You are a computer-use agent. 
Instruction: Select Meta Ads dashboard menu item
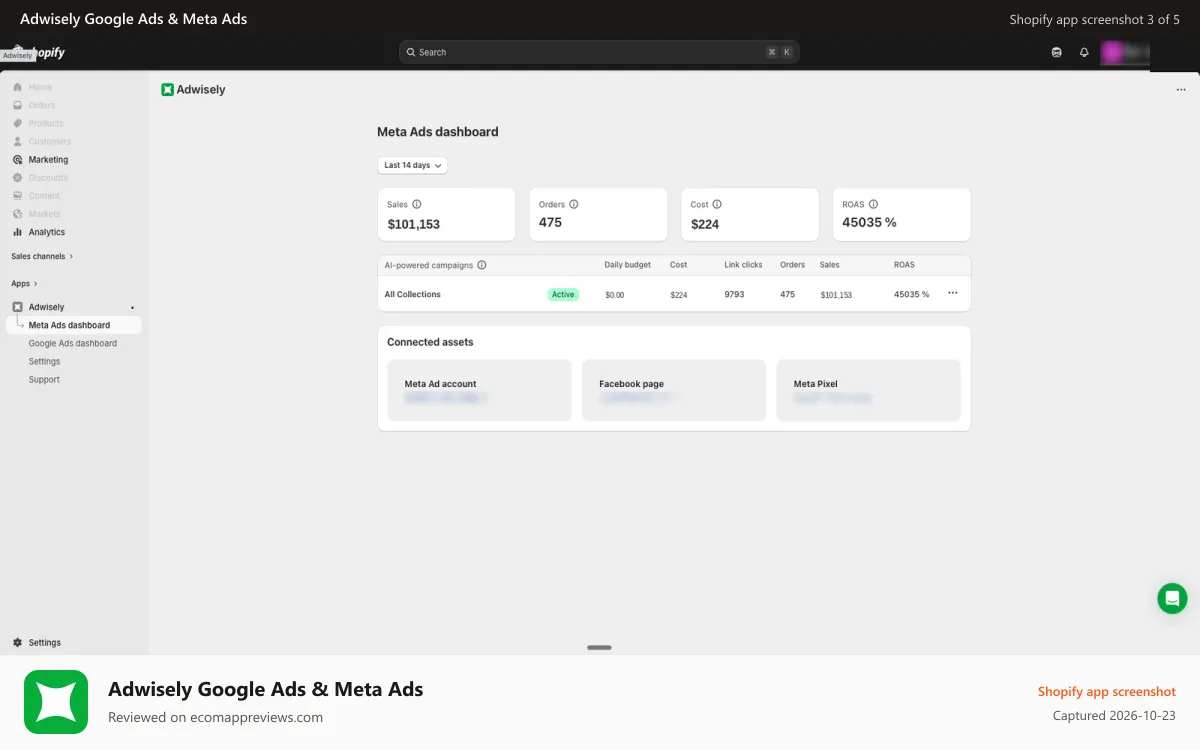73,325
